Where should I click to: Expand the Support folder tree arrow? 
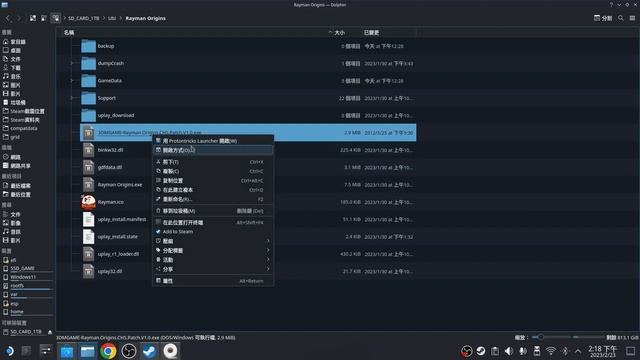(72, 98)
